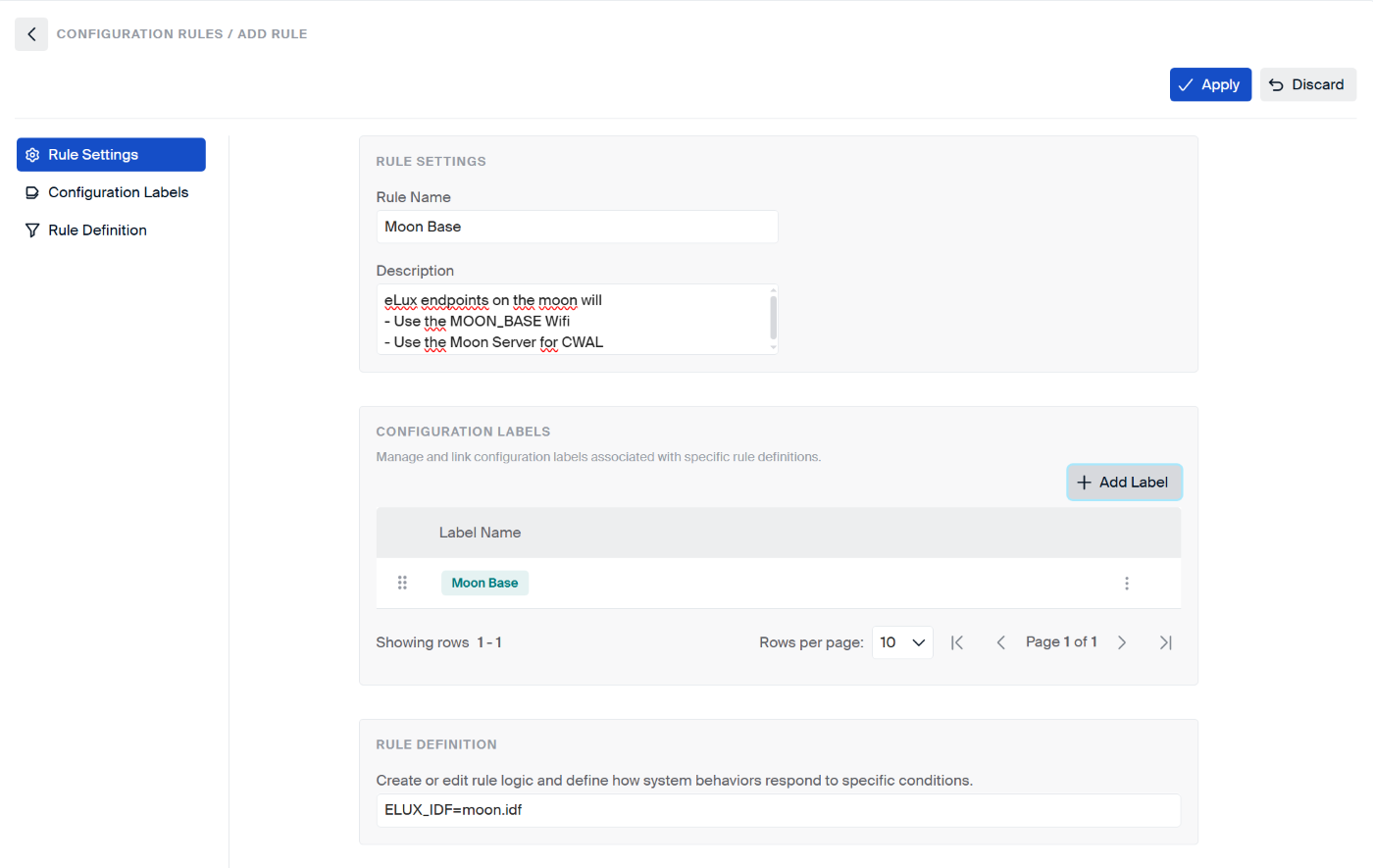
Task: Click the Apply button
Action: [x=1209, y=84]
